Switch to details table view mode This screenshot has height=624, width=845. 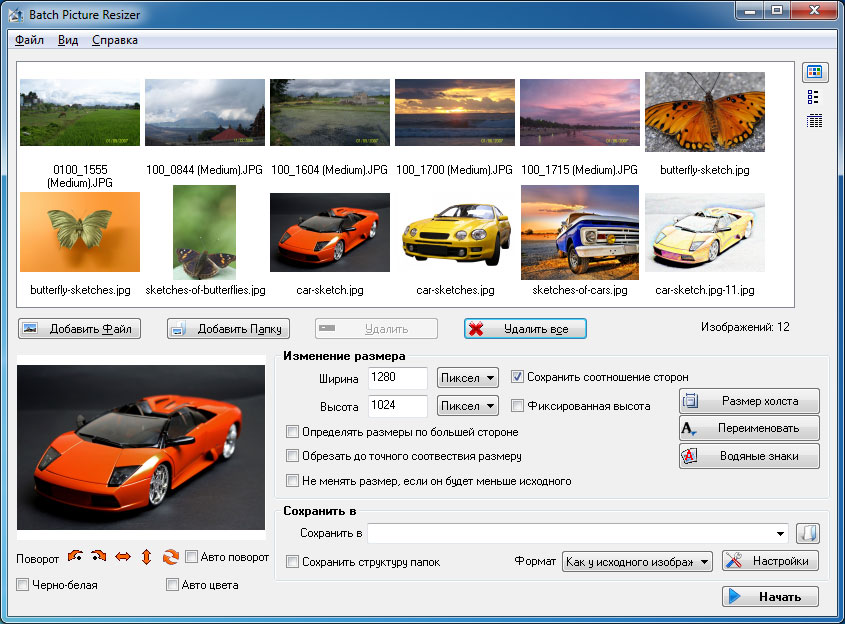point(814,121)
